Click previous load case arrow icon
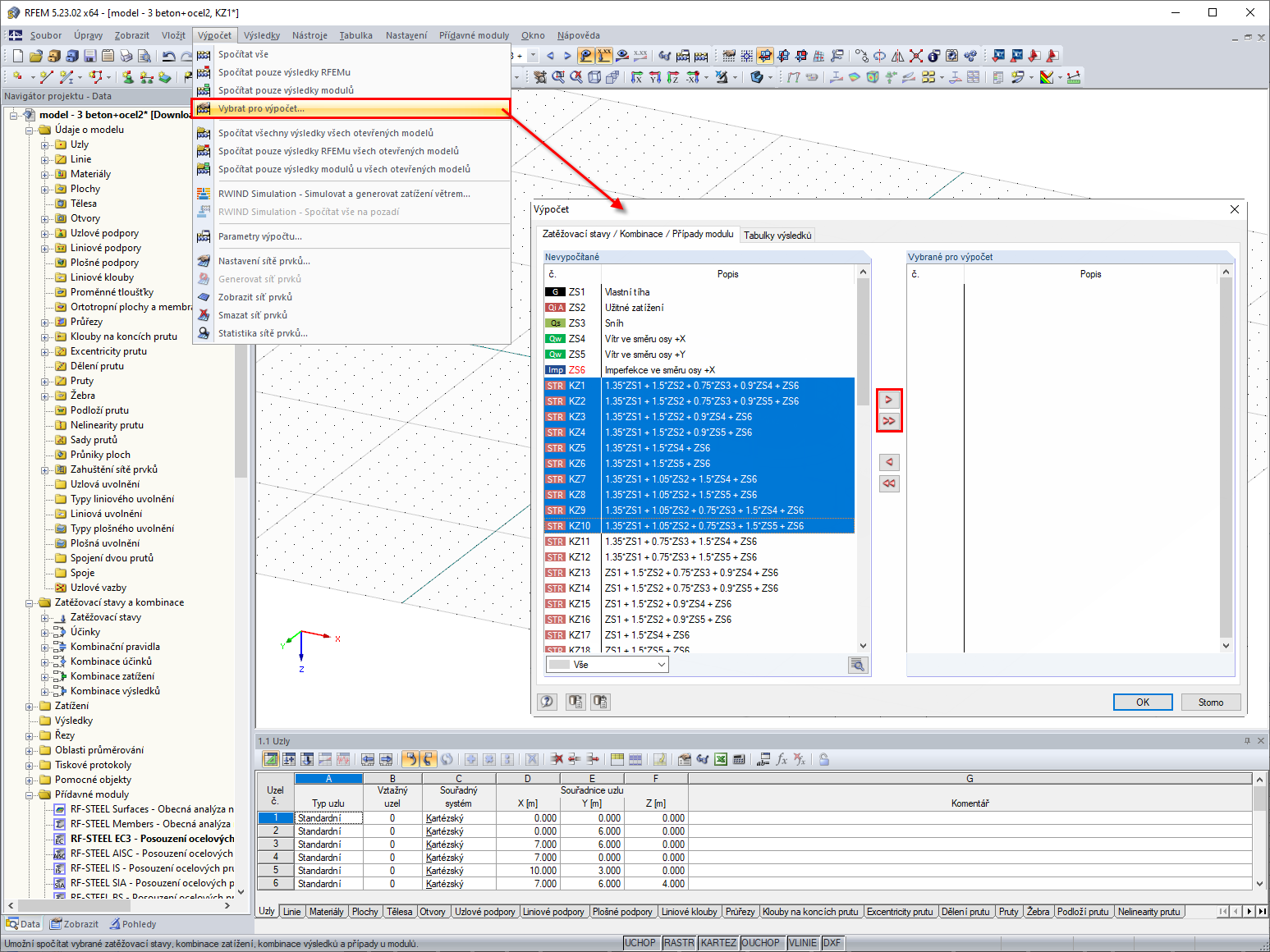The width and height of the screenshot is (1270, 952). (x=550, y=56)
